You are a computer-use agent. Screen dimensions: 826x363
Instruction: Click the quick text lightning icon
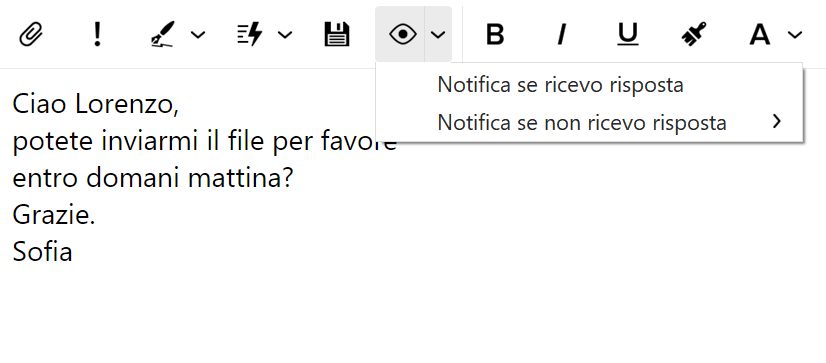pos(250,35)
